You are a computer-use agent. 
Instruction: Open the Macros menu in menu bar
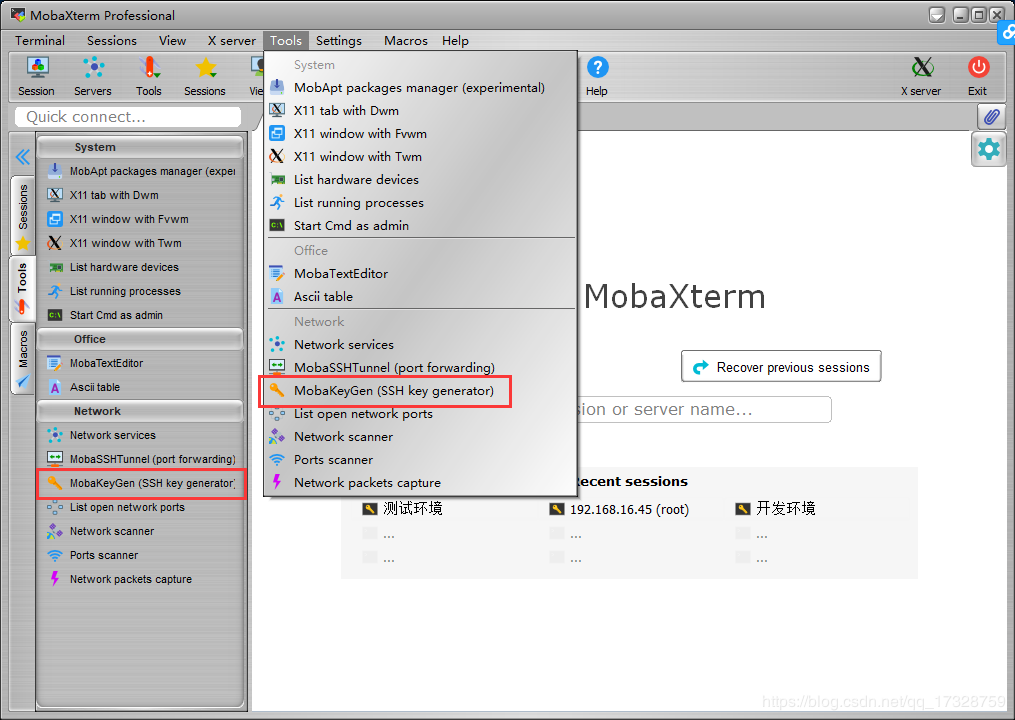[406, 41]
